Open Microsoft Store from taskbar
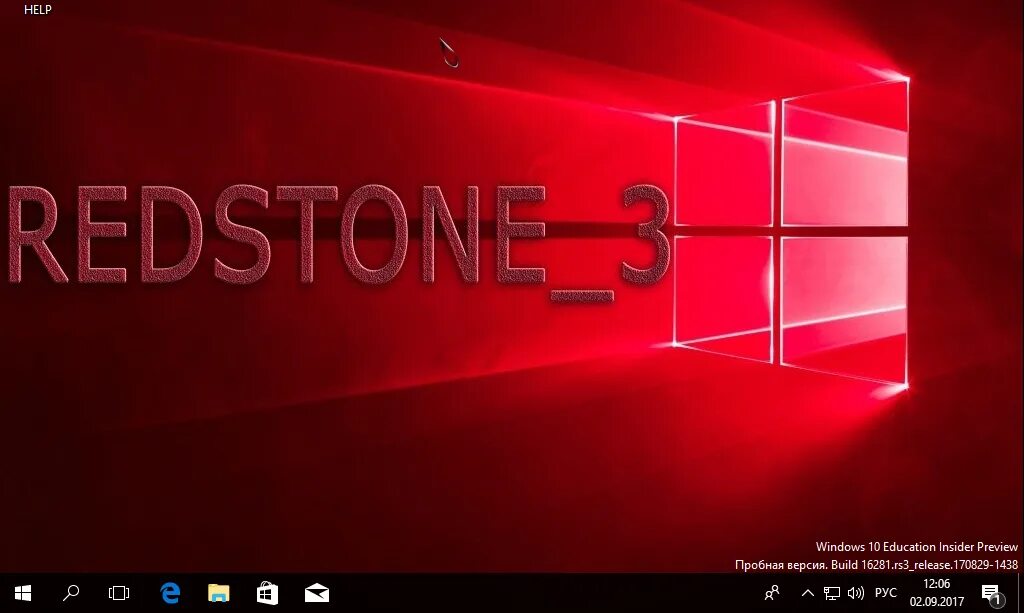 [x=267, y=593]
